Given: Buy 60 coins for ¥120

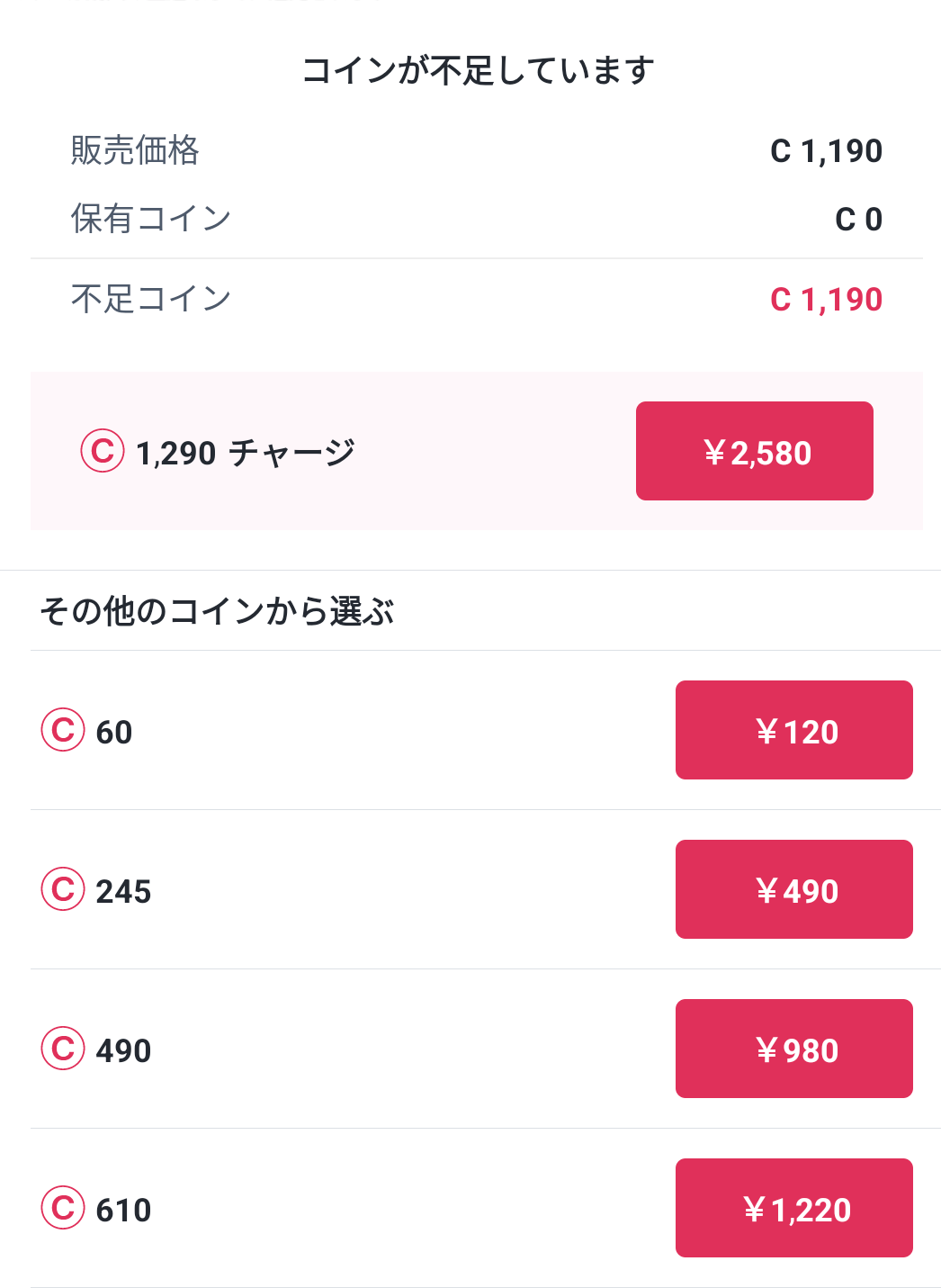Looking at the screenshot, I should click(793, 730).
